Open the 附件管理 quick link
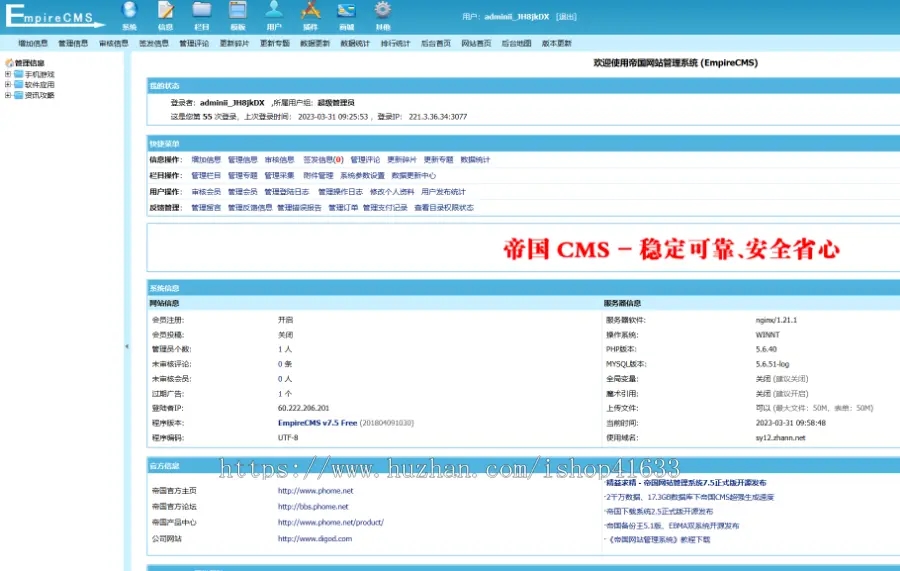 point(318,176)
